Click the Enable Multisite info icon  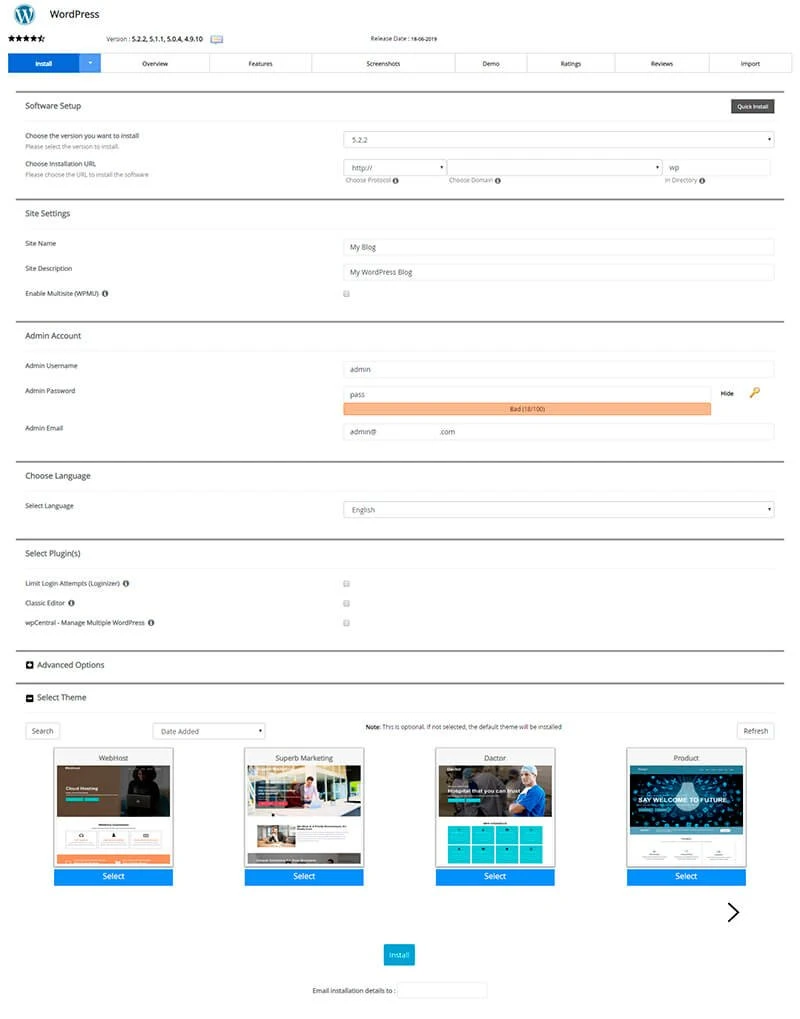(105, 294)
